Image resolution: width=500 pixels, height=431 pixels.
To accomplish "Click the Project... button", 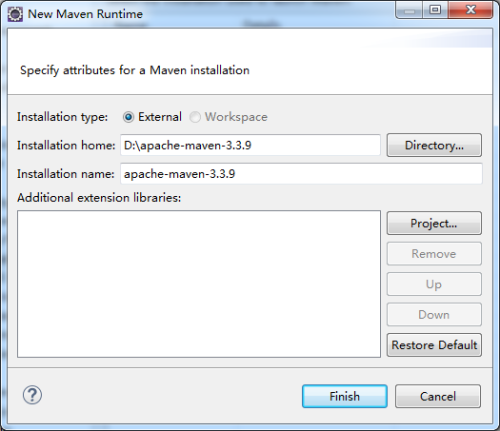I will (x=434, y=223).
